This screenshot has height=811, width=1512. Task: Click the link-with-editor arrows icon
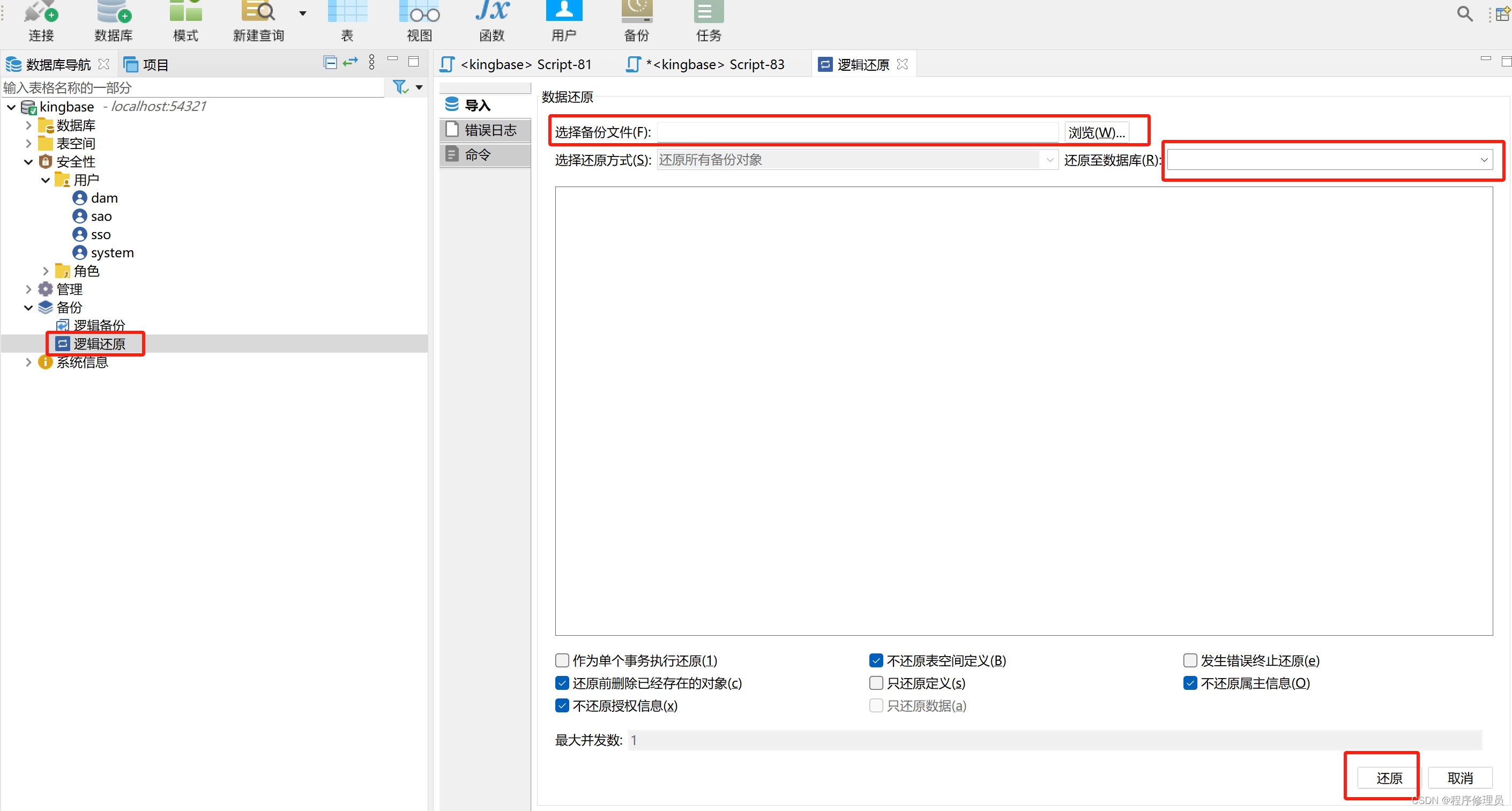[351, 62]
